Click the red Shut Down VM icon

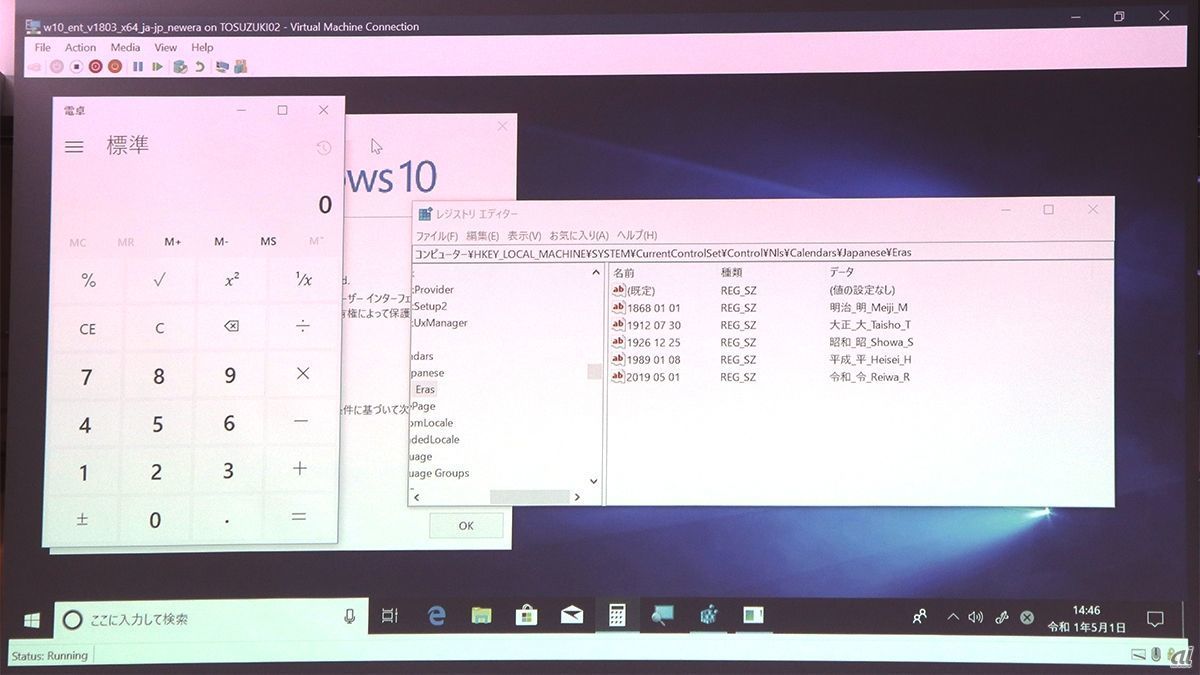point(96,66)
